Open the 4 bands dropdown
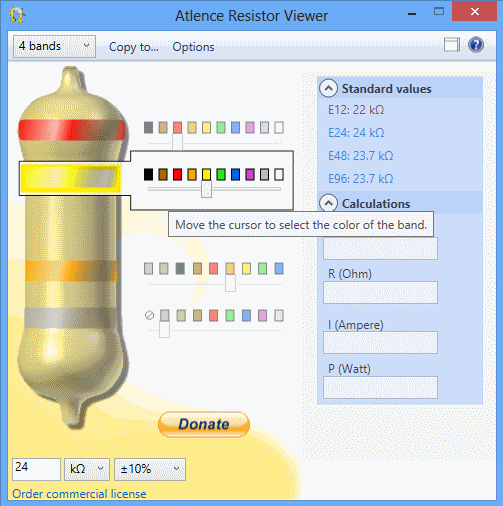The image size is (503, 506). [x=54, y=46]
